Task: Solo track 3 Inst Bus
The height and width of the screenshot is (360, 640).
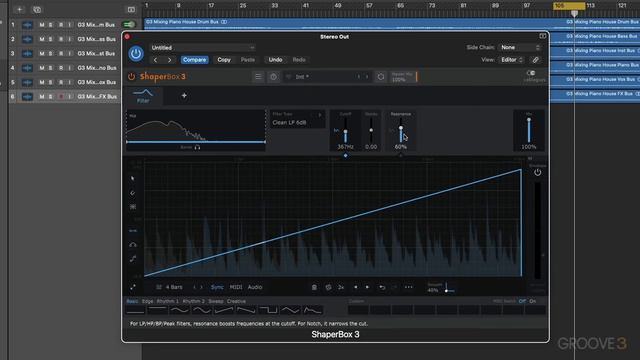Action: click(x=51, y=53)
